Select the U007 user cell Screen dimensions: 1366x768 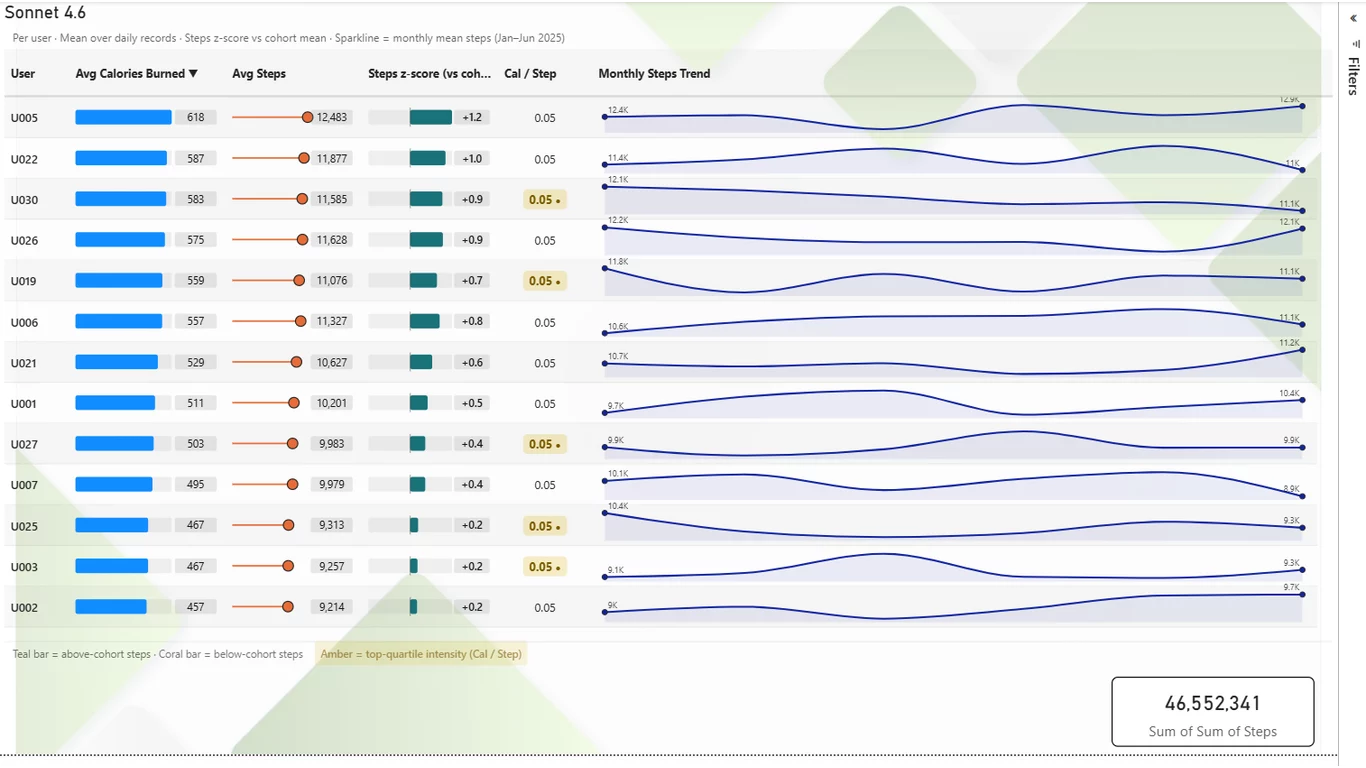24,485
